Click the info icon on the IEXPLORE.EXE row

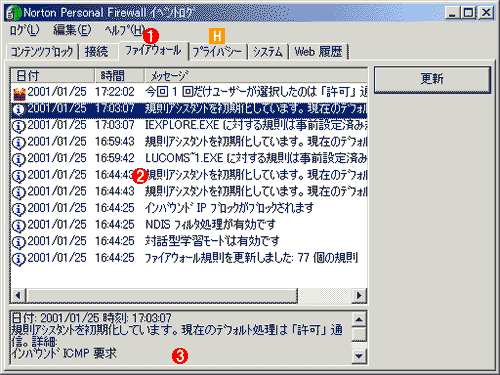tap(19, 126)
